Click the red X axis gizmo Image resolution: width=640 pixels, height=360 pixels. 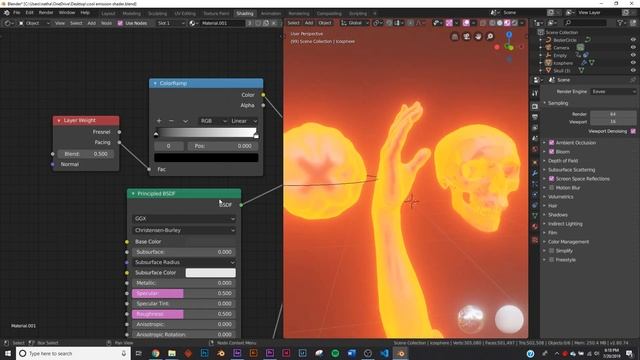497,47
